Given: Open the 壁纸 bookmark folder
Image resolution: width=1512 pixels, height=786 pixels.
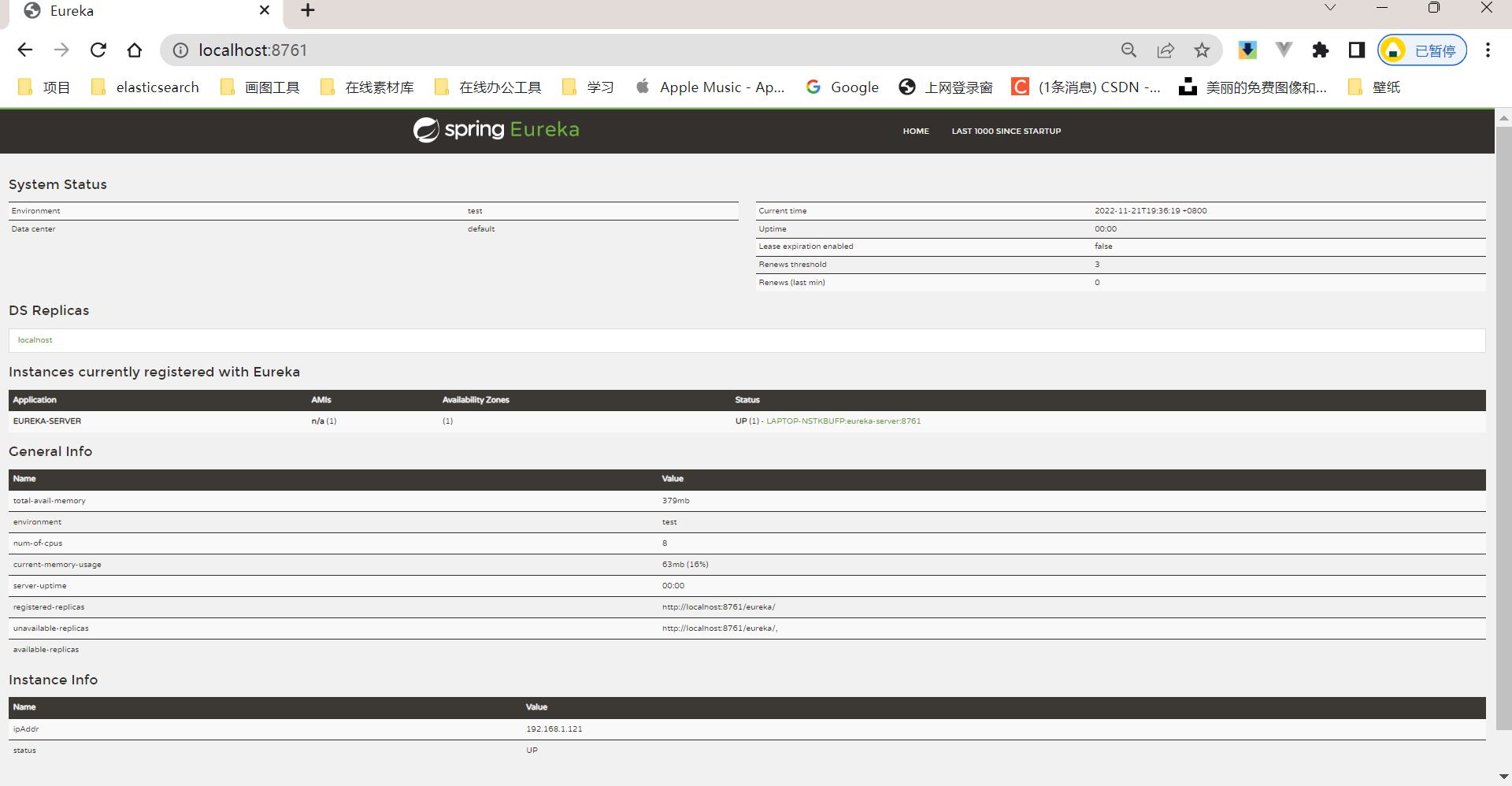Looking at the screenshot, I should tap(1374, 87).
